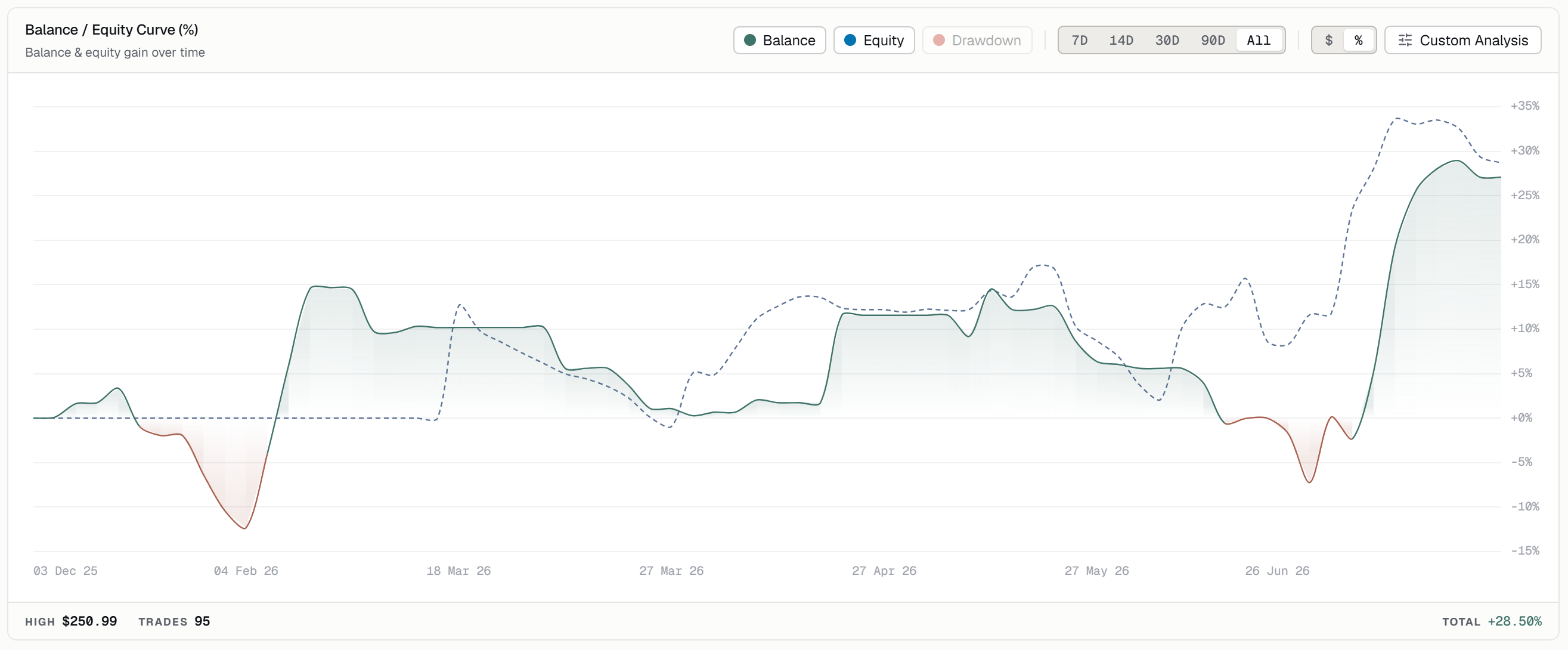This screenshot has width=1568, height=650.
Task: Click the 'Balance & equity gain over time' subtitle
Action: click(115, 52)
